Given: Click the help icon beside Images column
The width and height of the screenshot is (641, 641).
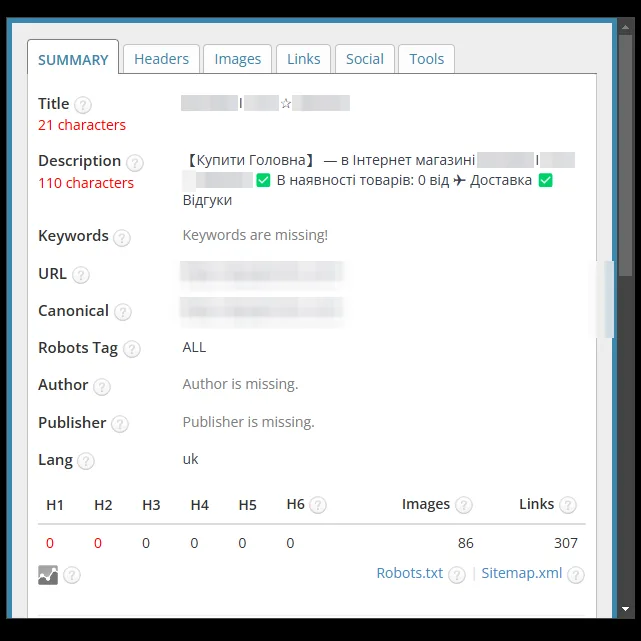Looking at the screenshot, I should tap(464, 505).
